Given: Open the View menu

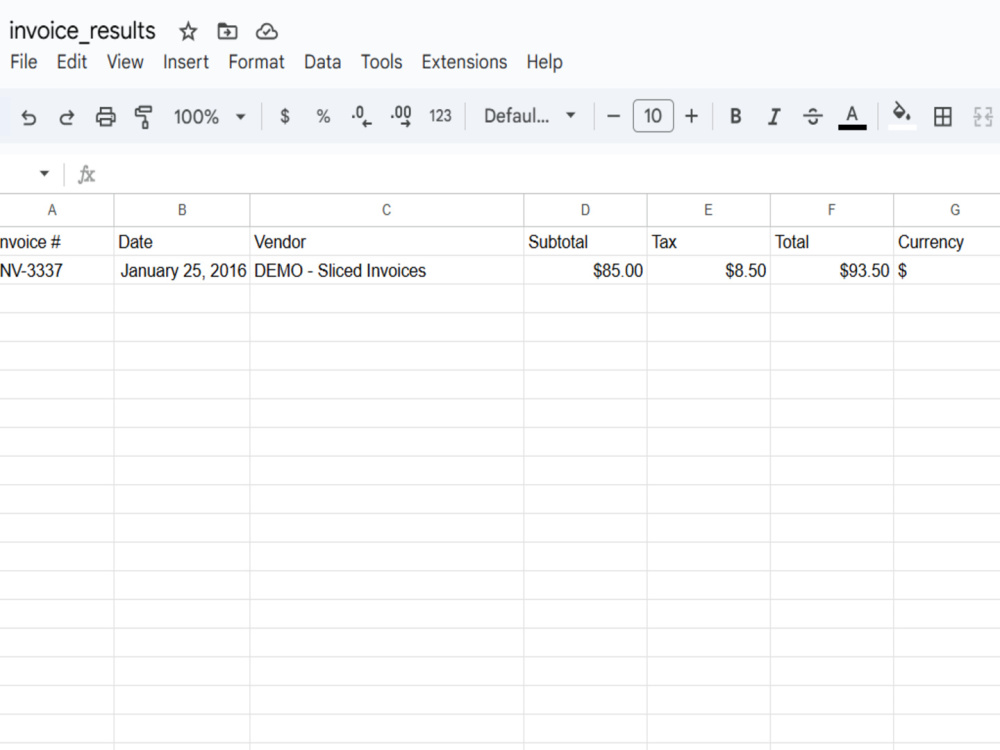Looking at the screenshot, I should tap(125, 62).
